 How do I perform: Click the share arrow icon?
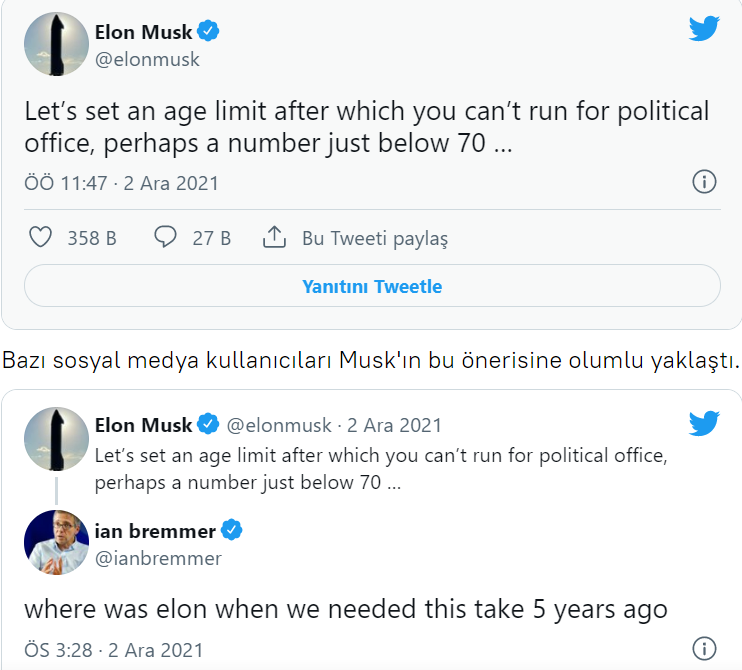(274, 238)
